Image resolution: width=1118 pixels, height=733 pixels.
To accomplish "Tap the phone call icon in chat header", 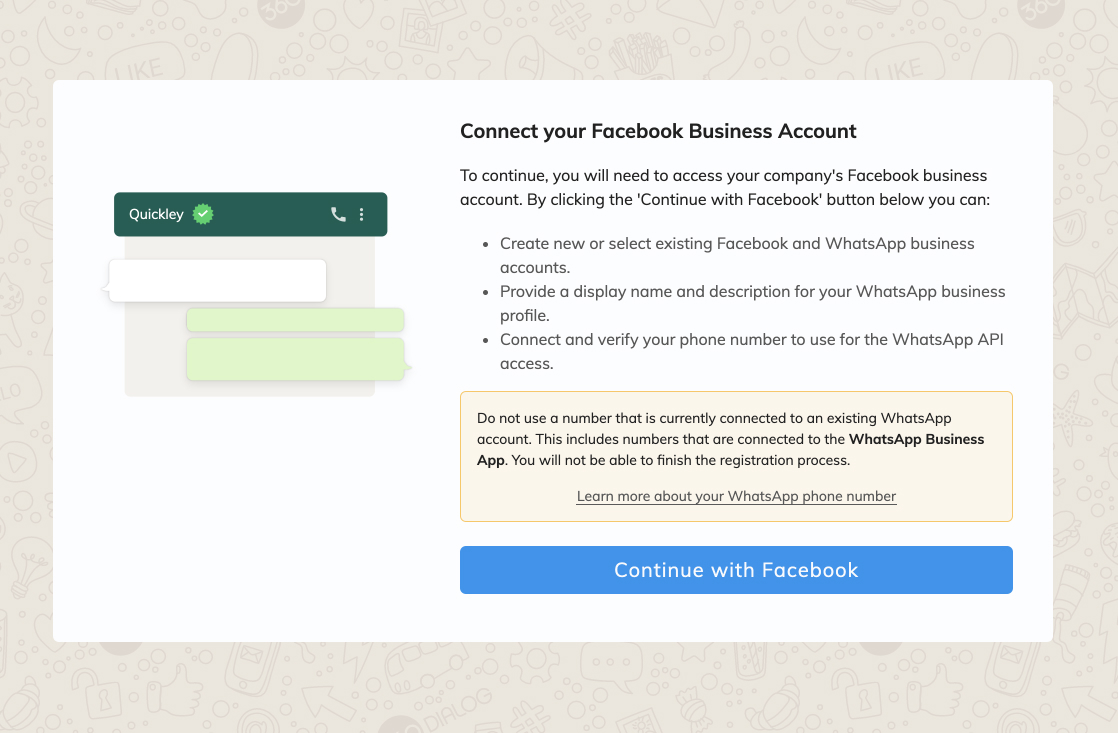I will click(x=338, y=214).
